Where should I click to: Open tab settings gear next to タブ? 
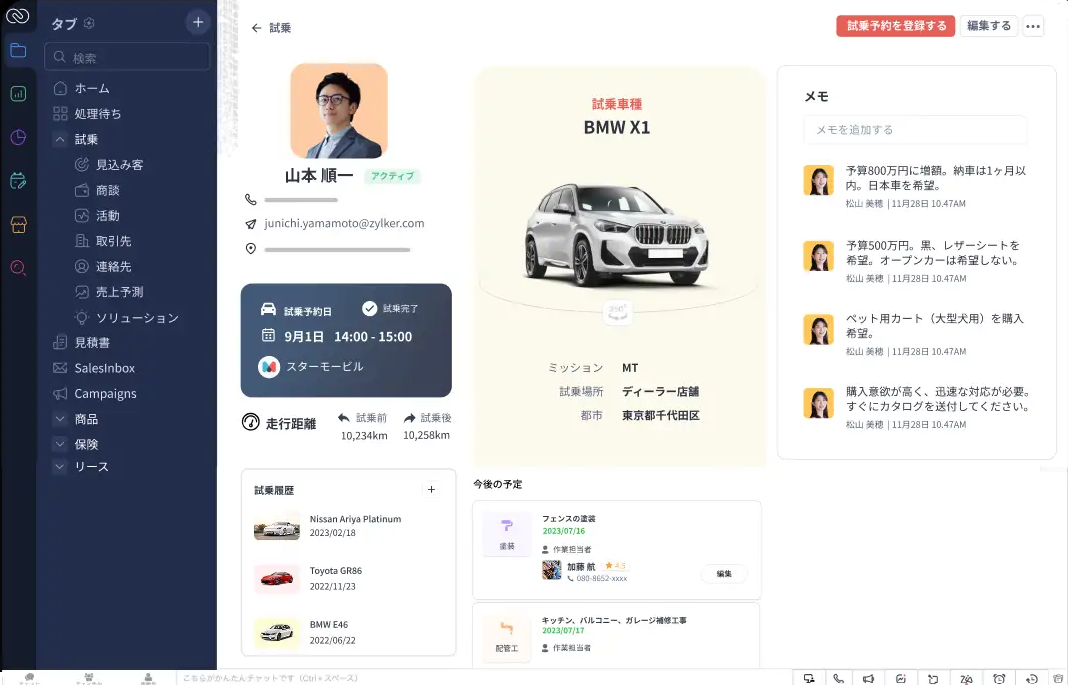(x=89, y=23)
